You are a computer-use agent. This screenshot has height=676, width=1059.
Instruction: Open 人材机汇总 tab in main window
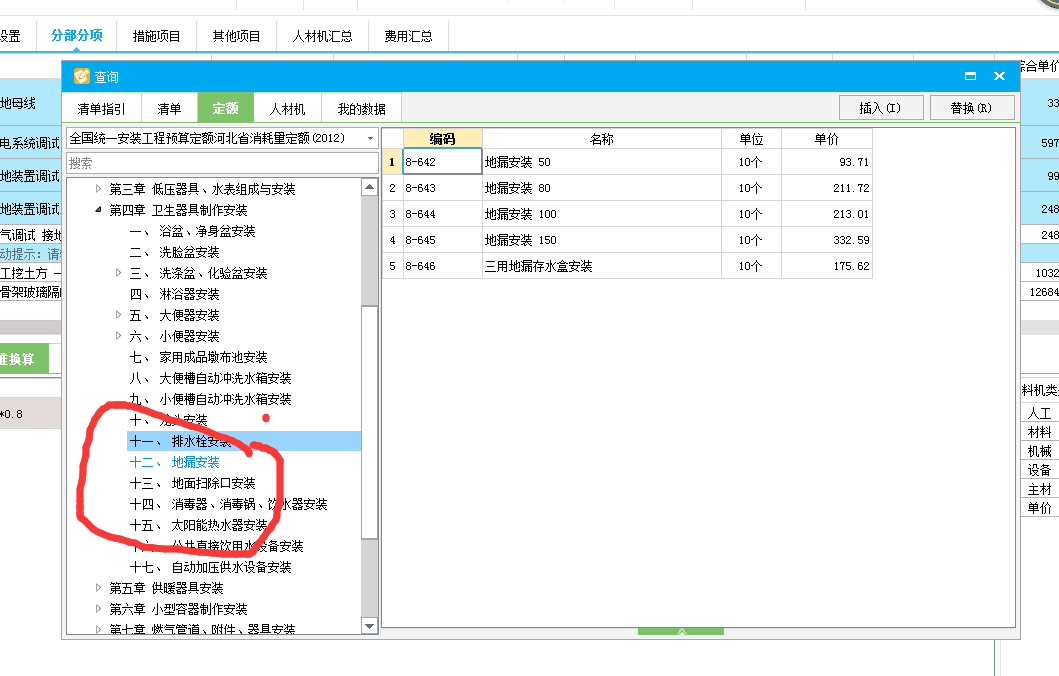[x=322, y=36]
